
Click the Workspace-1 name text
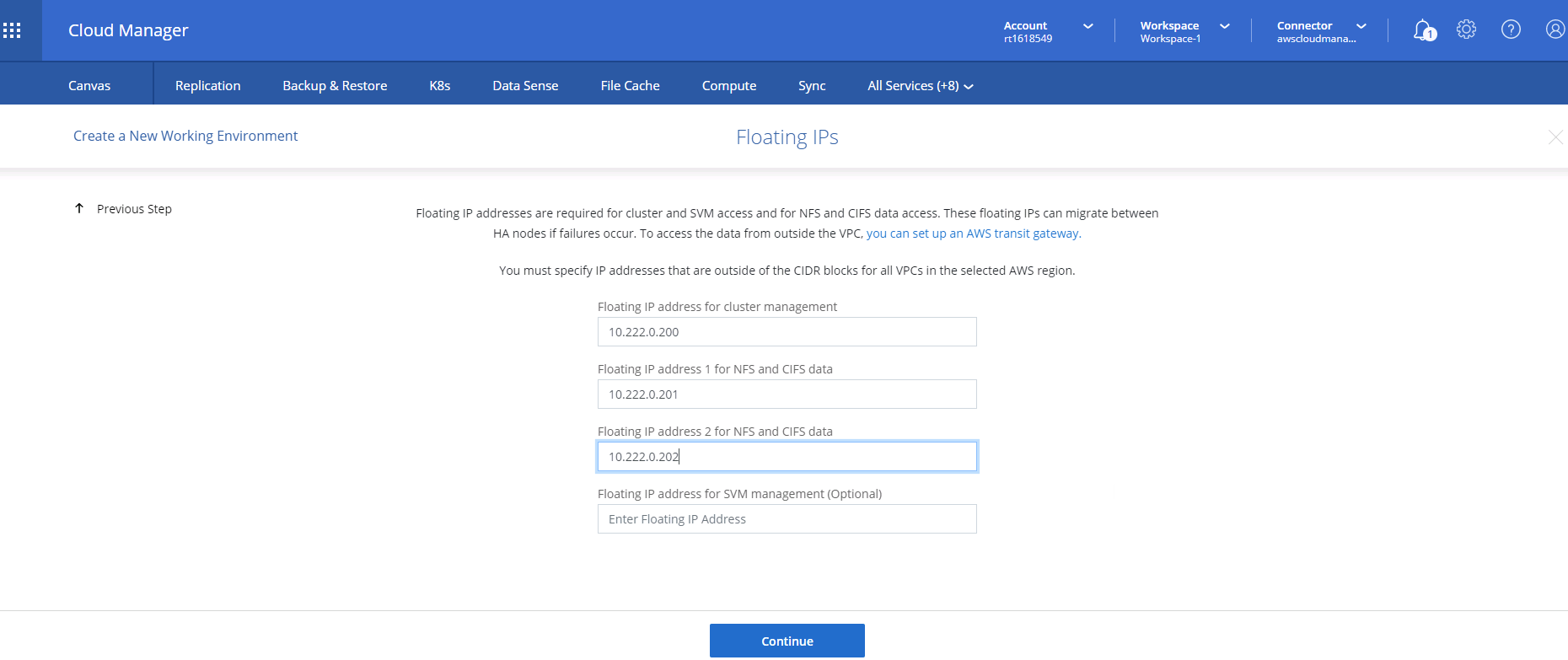coord(1170,39)
